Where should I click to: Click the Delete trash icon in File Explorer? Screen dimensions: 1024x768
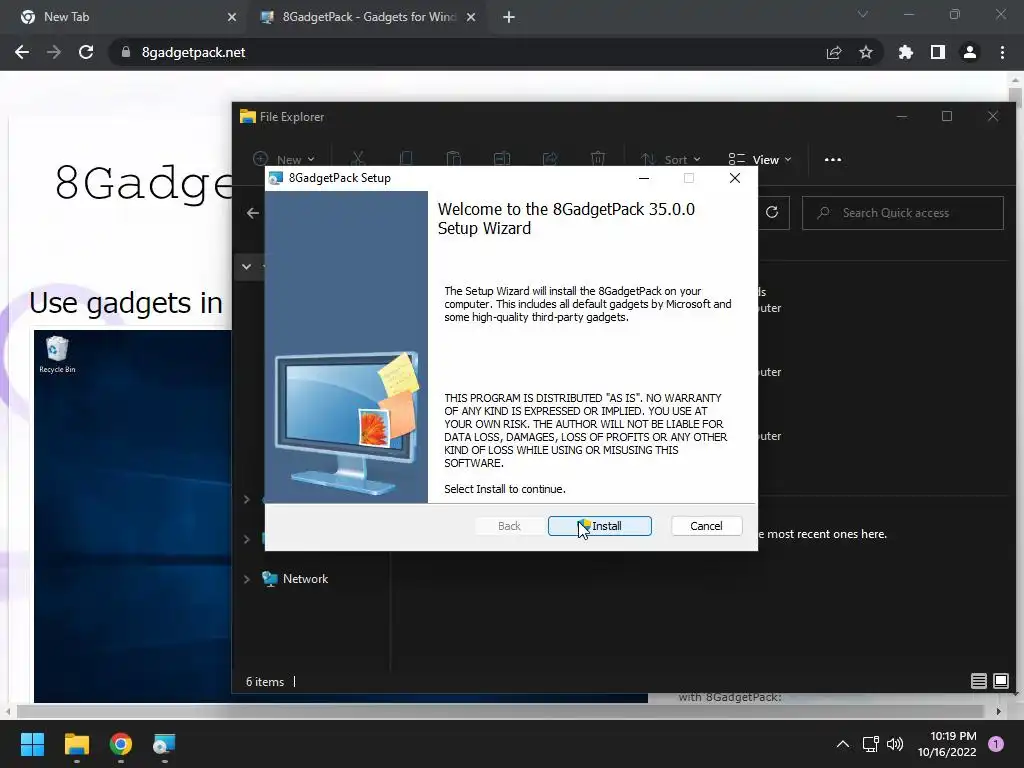tap(598, 159)
